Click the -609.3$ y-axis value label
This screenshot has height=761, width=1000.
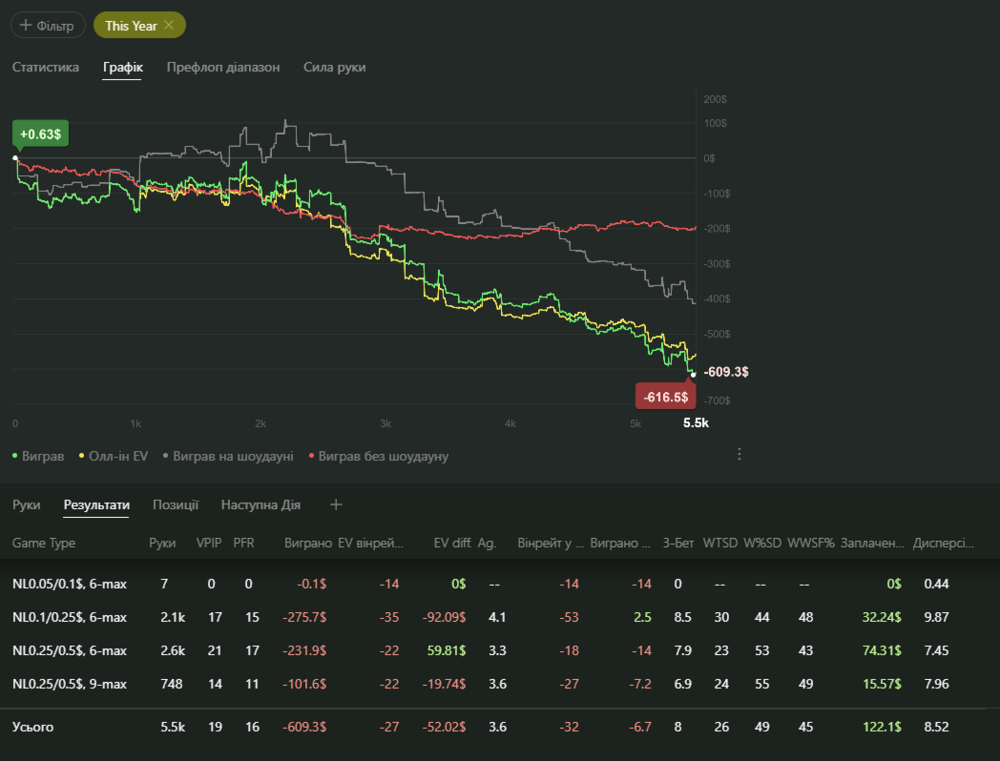(x=726, y=371)
